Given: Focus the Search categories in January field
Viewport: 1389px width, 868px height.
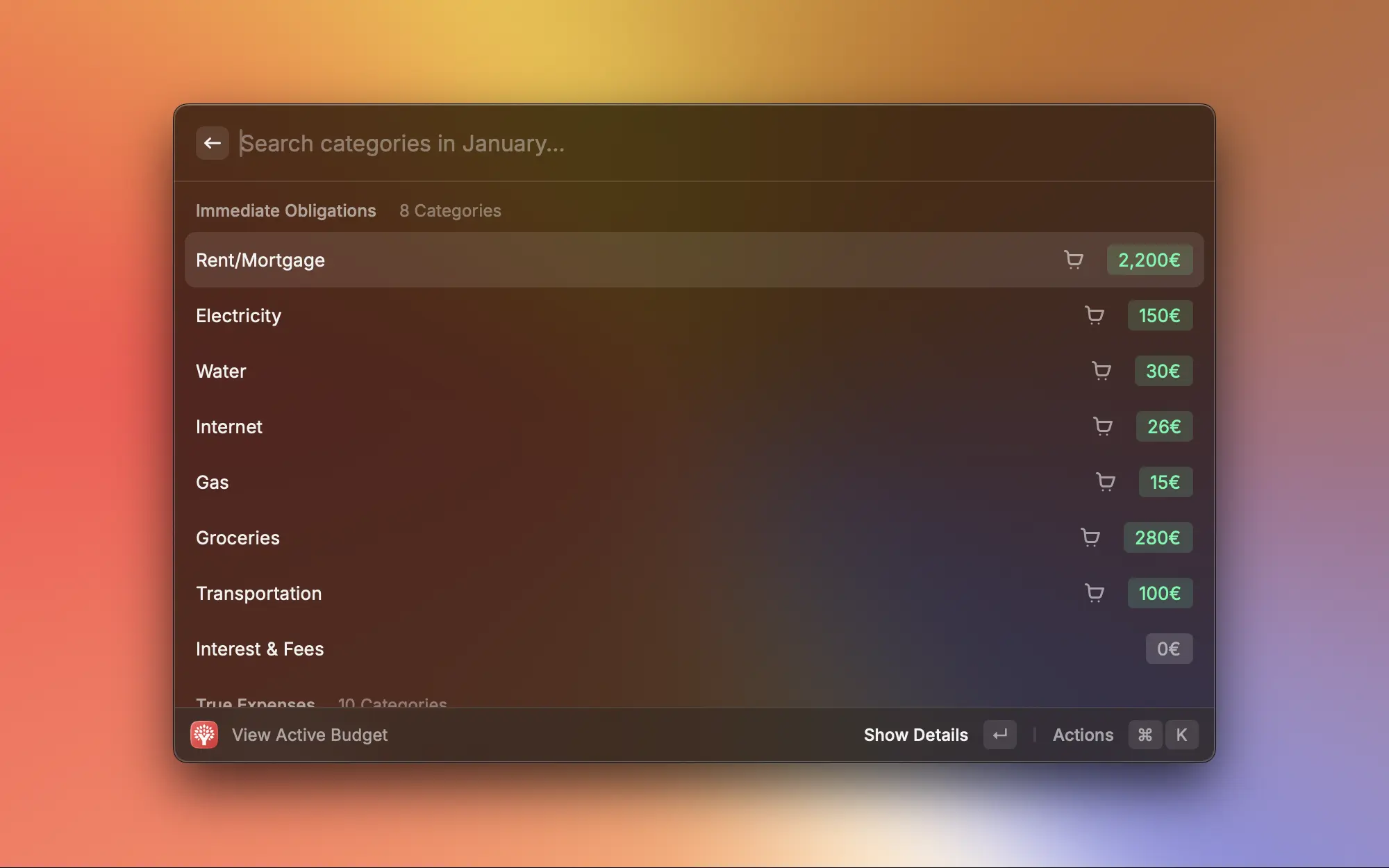Looking at the screenshot, I should pos(625,143).
